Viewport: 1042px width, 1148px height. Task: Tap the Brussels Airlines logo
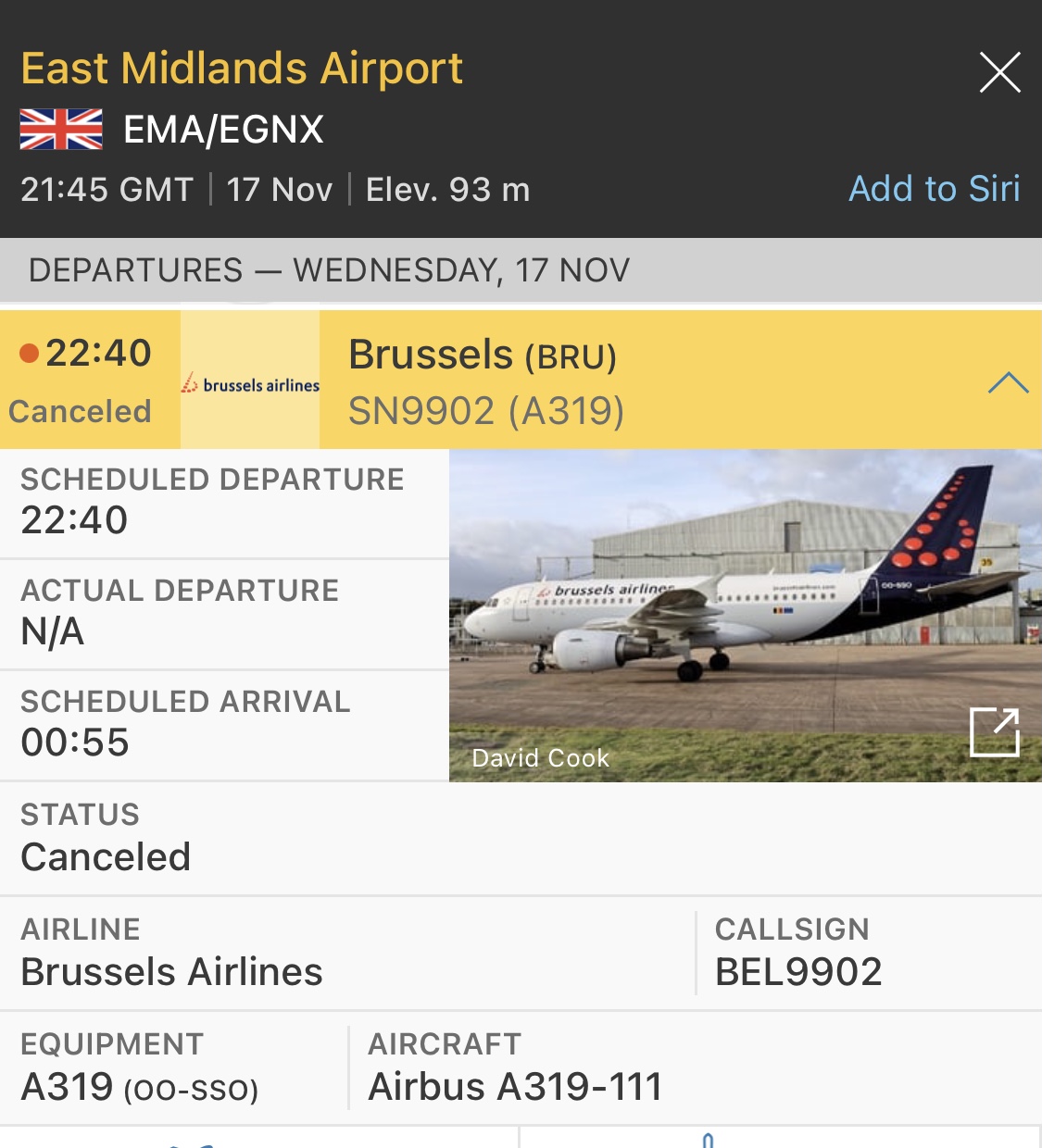250,383
